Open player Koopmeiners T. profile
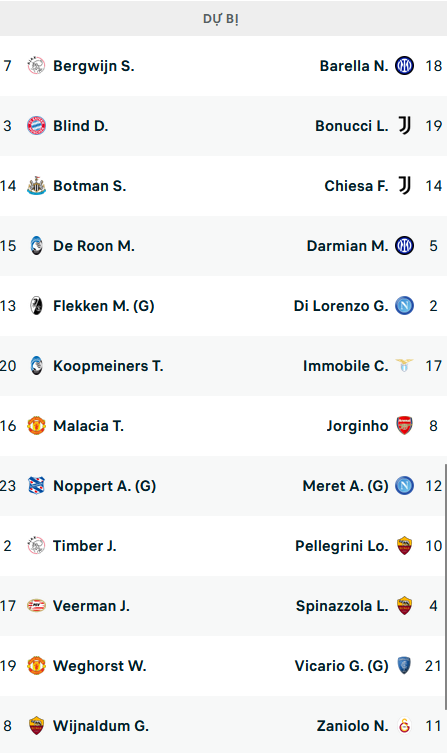The height and width of the screenshot is (753, 447). [x=108, y=366]
